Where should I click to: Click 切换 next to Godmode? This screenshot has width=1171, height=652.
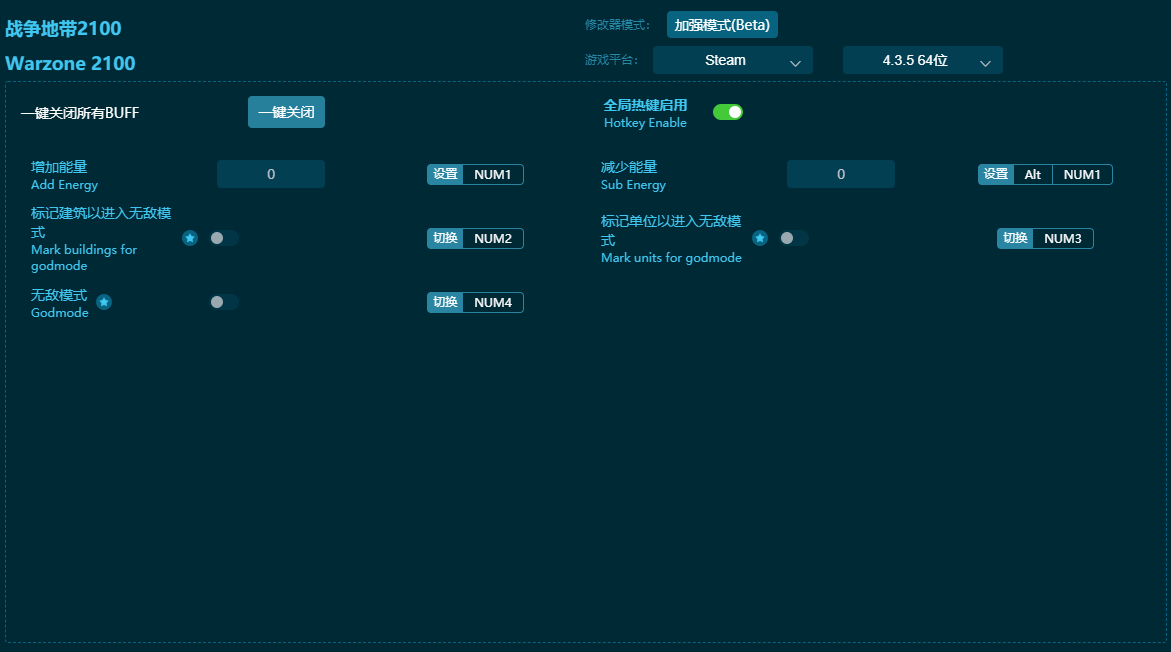click(445, 302)
